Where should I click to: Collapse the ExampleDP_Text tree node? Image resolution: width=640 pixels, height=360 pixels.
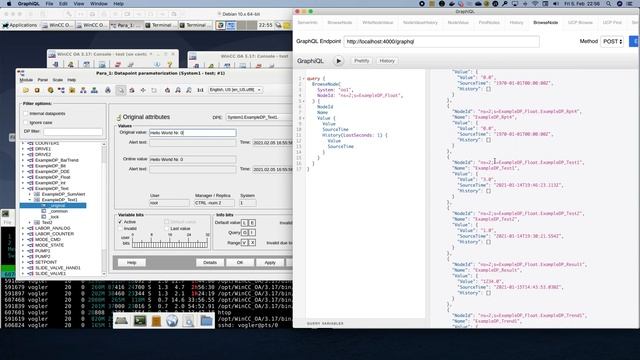tap(23, 189)
